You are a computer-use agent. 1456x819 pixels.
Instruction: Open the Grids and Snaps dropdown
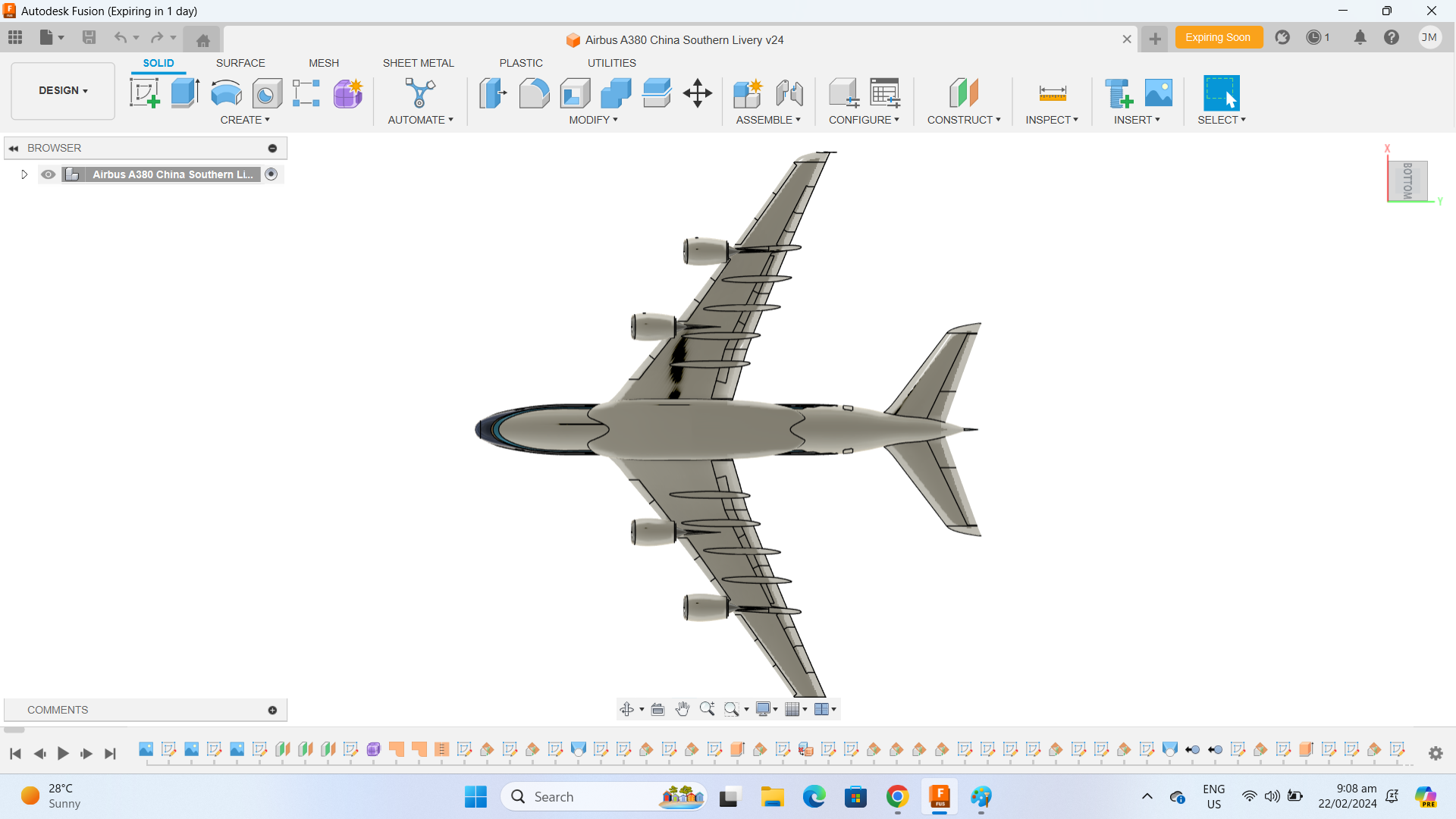coord(795,709)
